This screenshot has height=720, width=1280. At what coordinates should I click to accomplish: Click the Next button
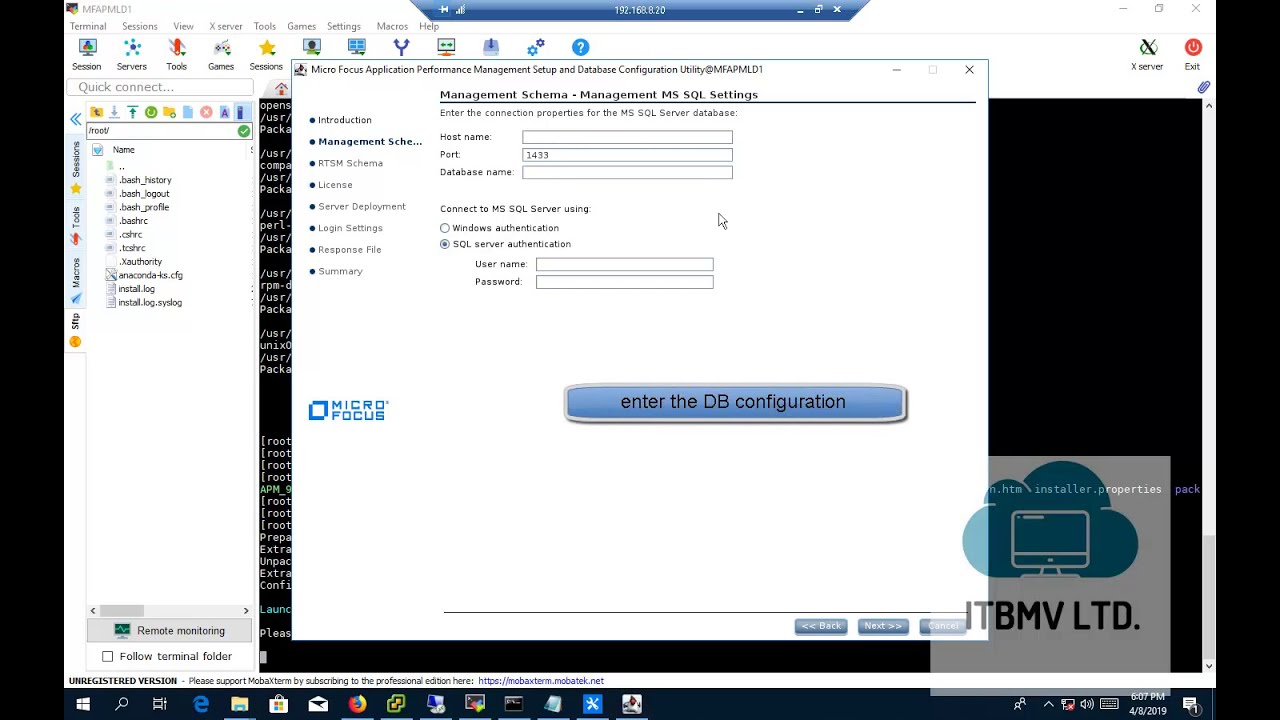tap(882, 626)
